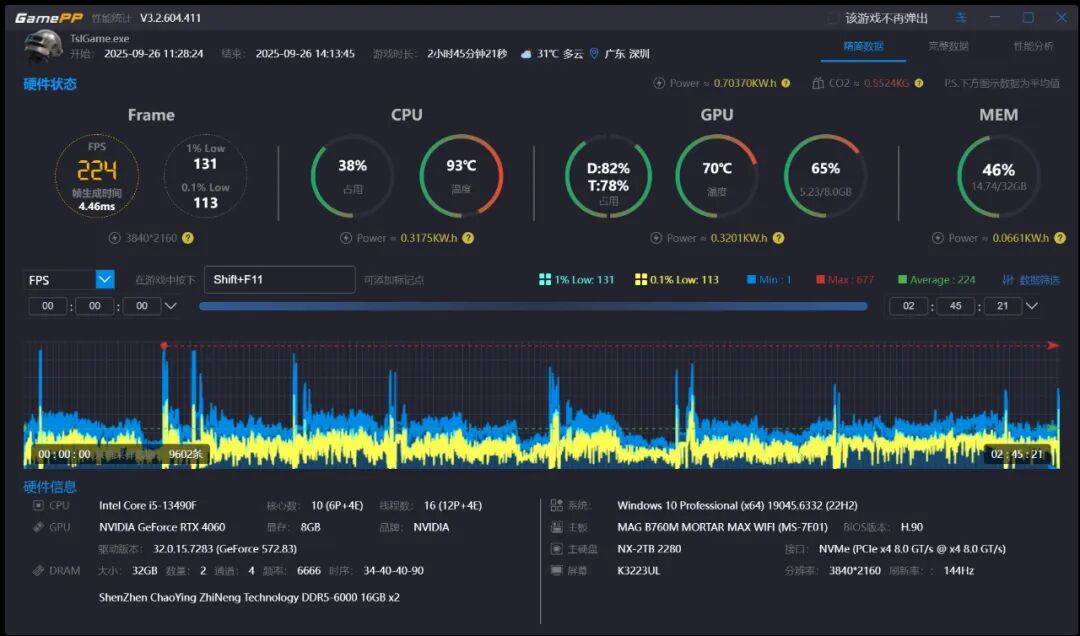Open 数据筛选 data filter
The image size is (1080, 636).
click(x=1031, y=280)
